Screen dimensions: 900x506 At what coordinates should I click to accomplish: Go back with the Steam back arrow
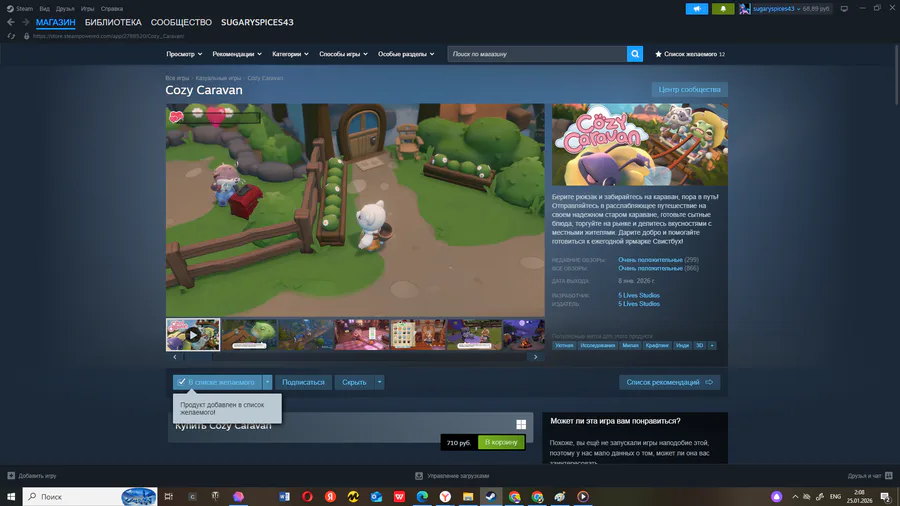click(x=11, y=22)
